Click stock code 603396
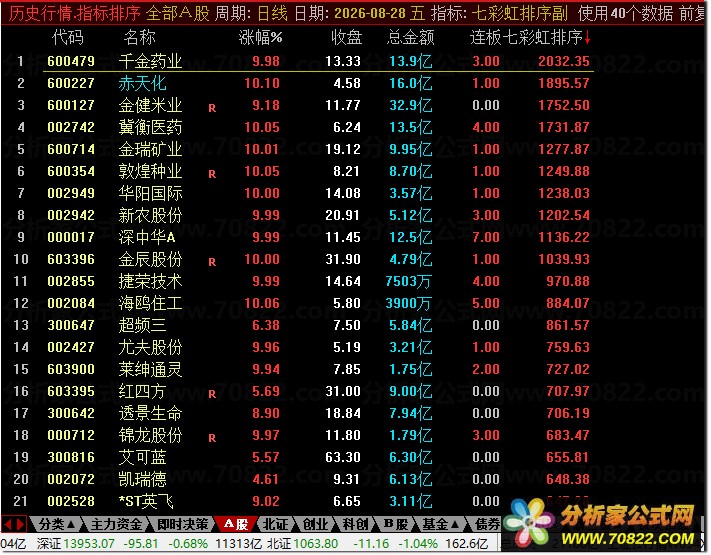Image resolution: width=711 pixels, height=555 pixels. (71, 259)
